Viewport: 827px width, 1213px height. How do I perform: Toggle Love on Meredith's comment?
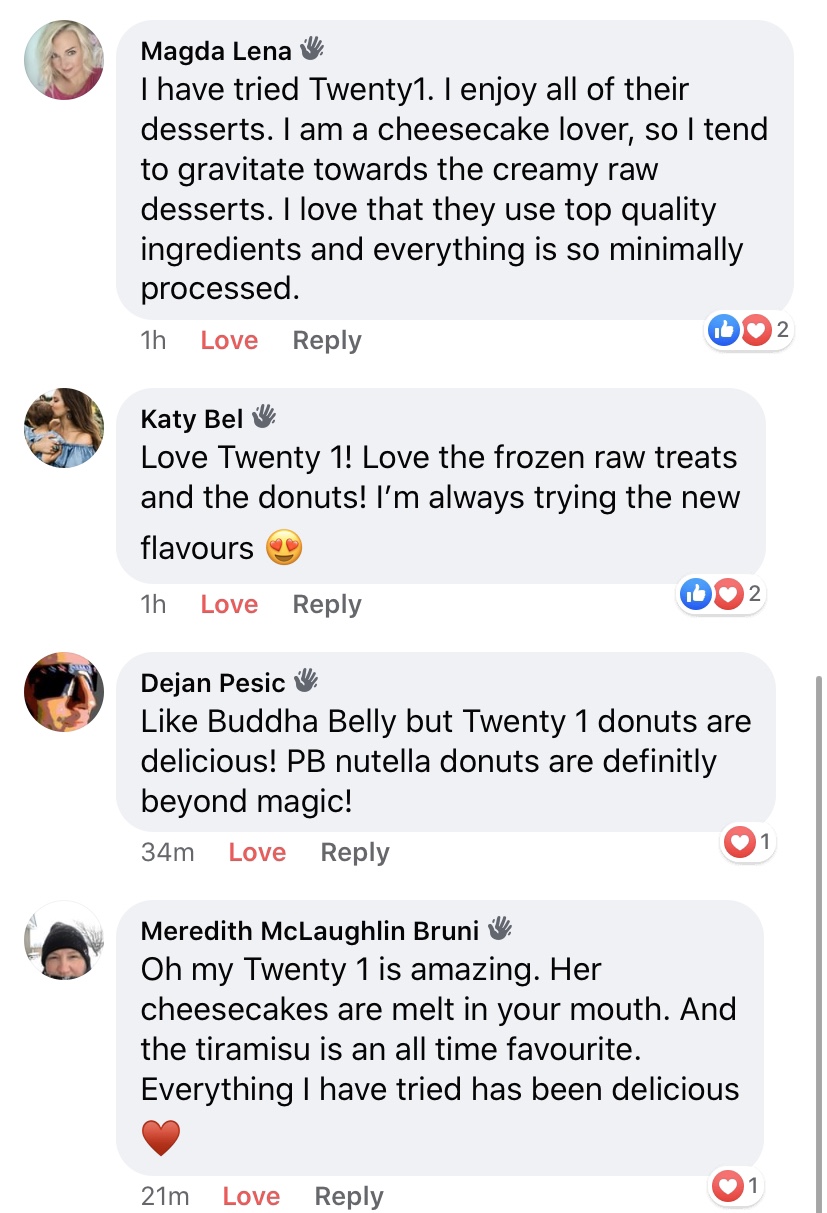(251, 1196)
